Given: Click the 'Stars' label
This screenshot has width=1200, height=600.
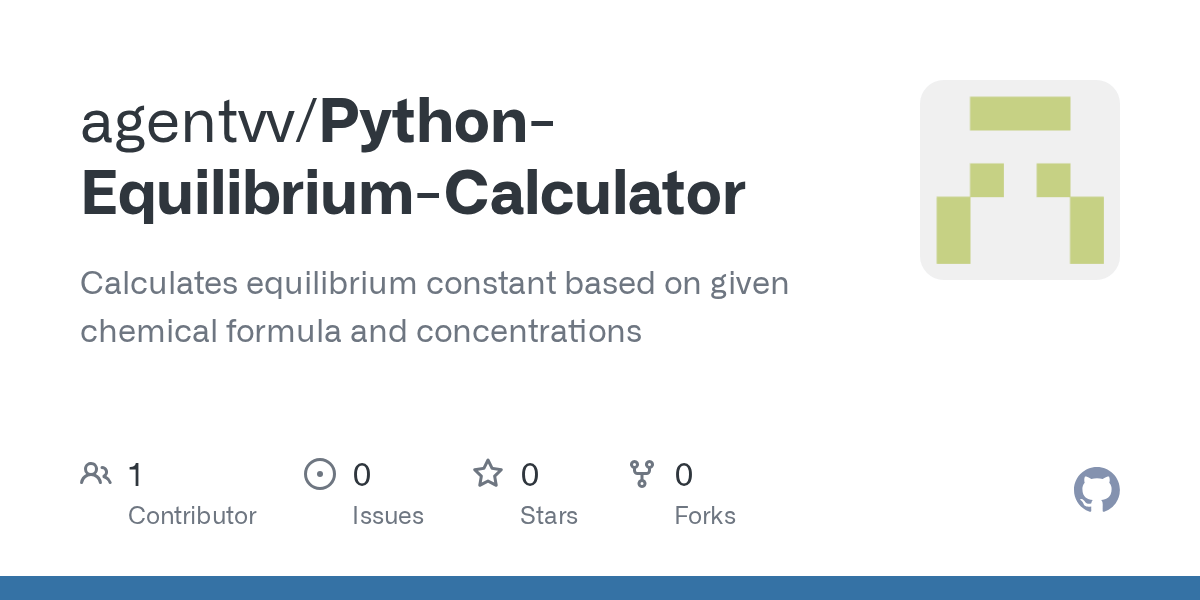Looking at the screenshot, I should click(549, 516).
